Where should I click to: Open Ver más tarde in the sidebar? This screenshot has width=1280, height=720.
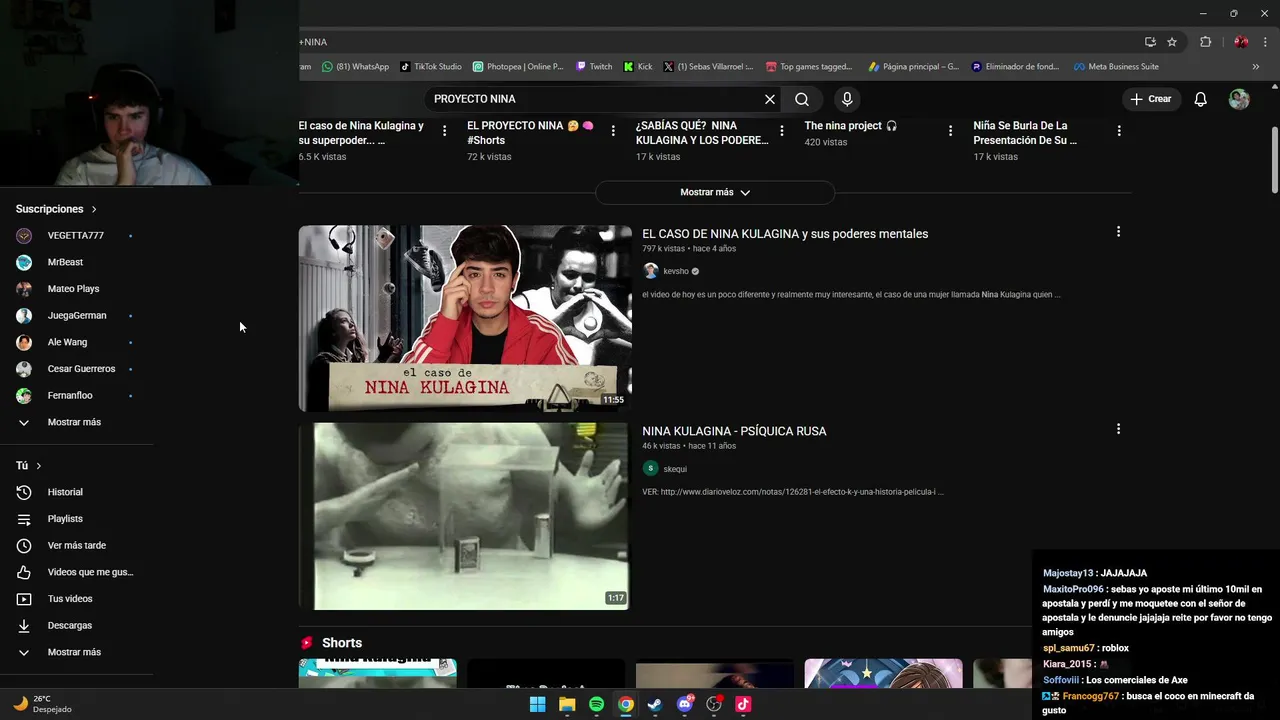coord(77,545)
